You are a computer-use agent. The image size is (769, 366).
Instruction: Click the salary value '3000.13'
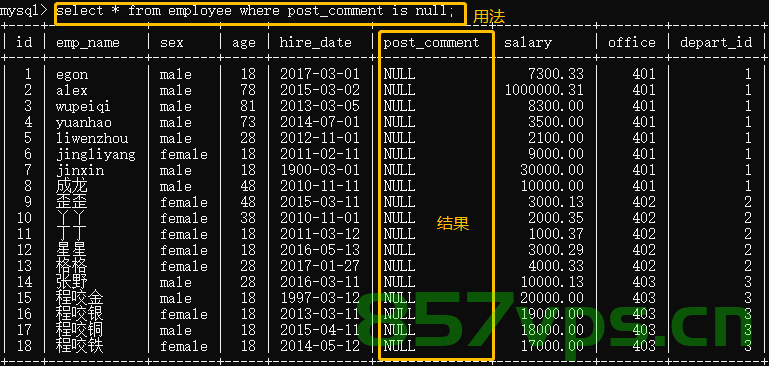556,202
